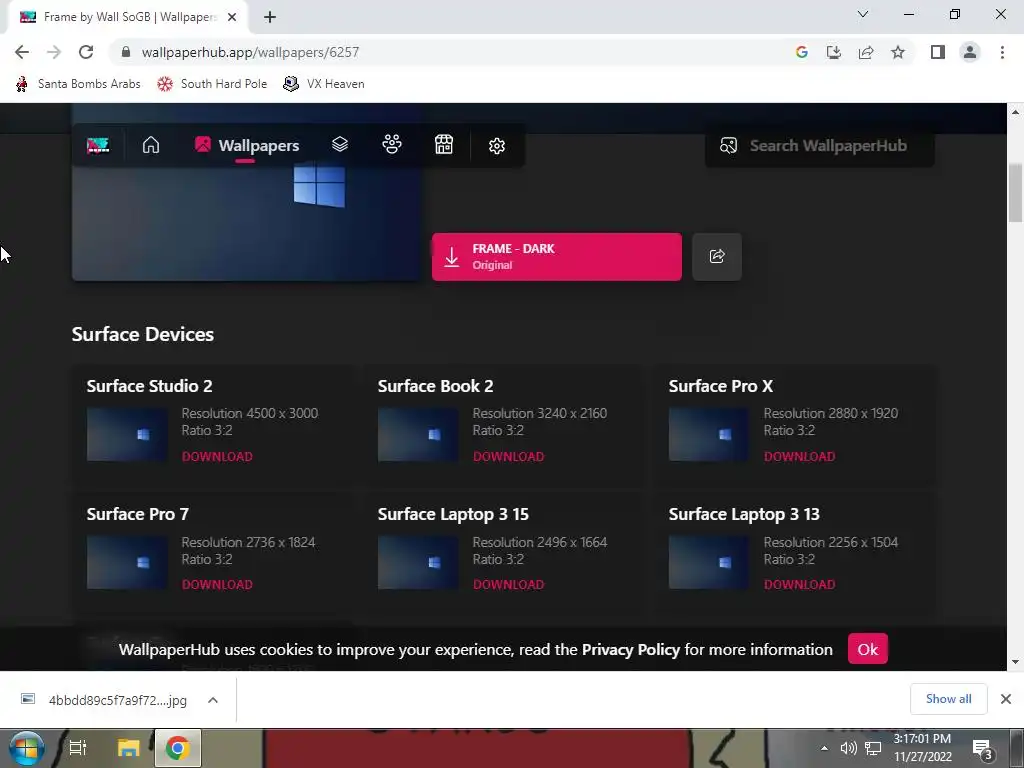Download Surface Book 2 wallpaper
Viewport: 1024px width, 768px height.
tap(508, 456)
